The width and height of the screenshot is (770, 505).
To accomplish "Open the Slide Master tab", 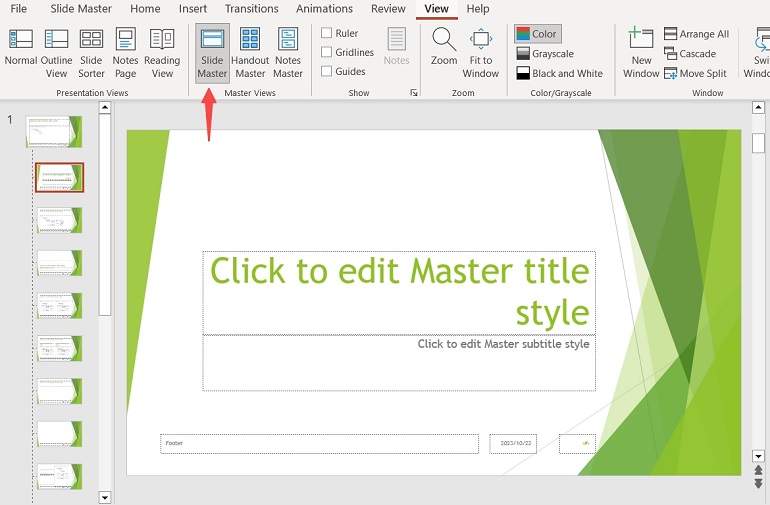I will pos(81,9).
